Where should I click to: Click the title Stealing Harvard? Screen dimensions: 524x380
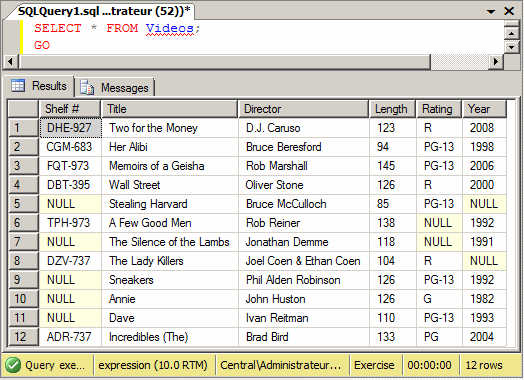[148, 204]
